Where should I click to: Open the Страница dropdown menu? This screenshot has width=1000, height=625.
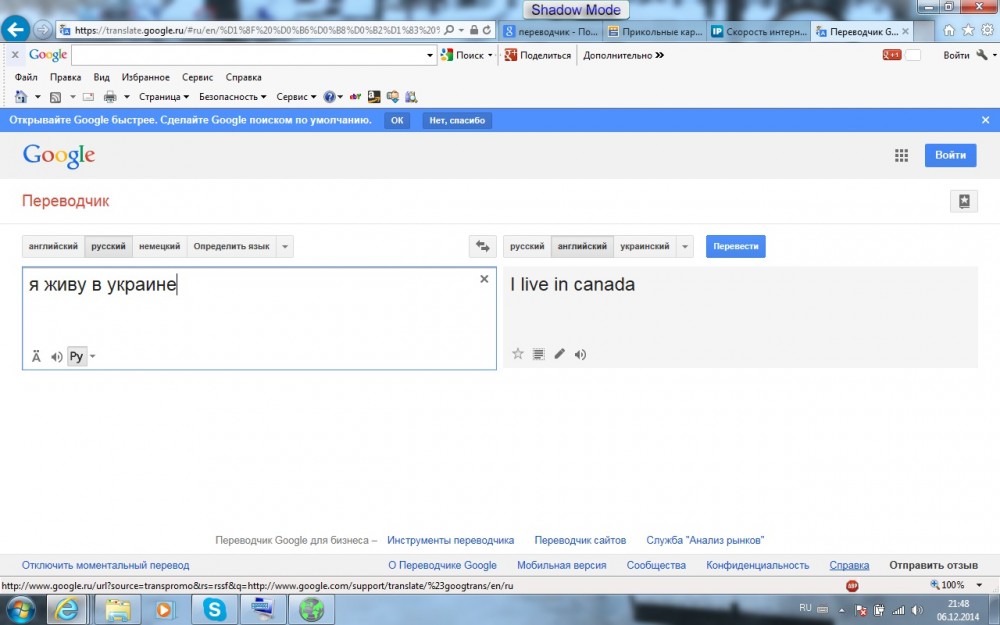164,97
